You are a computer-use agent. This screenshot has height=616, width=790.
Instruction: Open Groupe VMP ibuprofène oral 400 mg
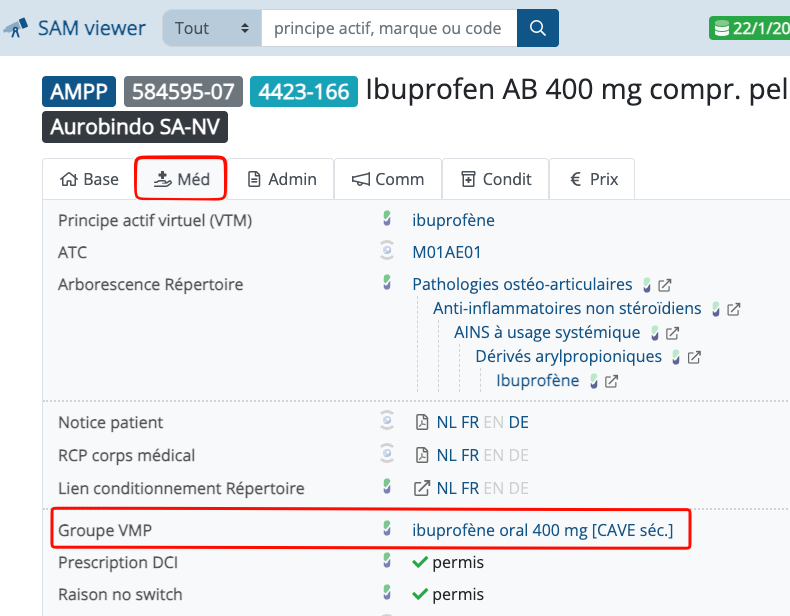click(542, 530)
